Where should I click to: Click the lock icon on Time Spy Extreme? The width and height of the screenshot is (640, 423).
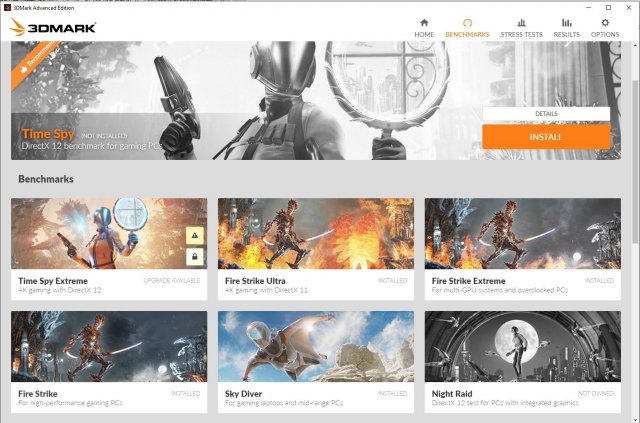point(195,257)
